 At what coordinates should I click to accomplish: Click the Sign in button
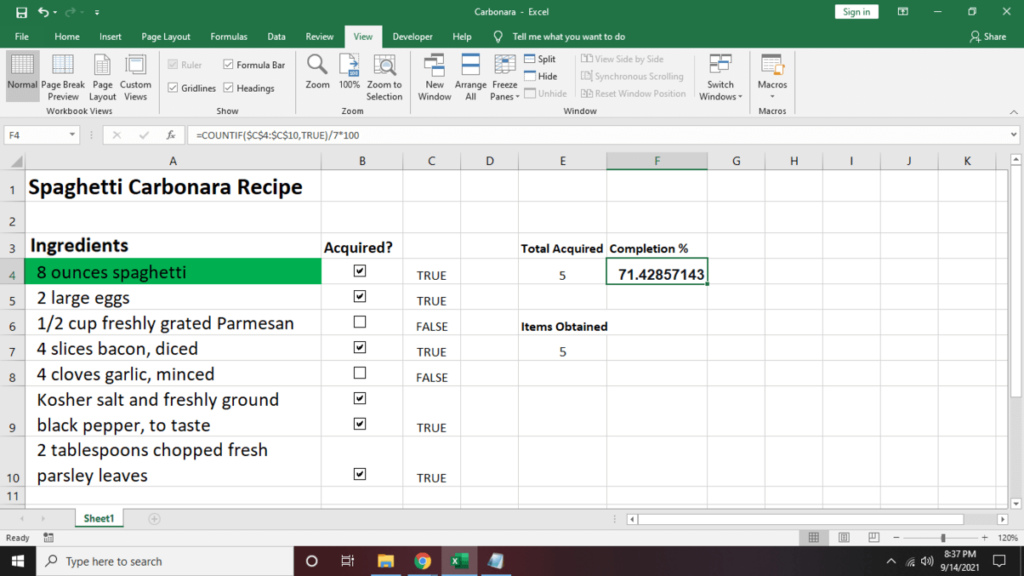[856, 12]
